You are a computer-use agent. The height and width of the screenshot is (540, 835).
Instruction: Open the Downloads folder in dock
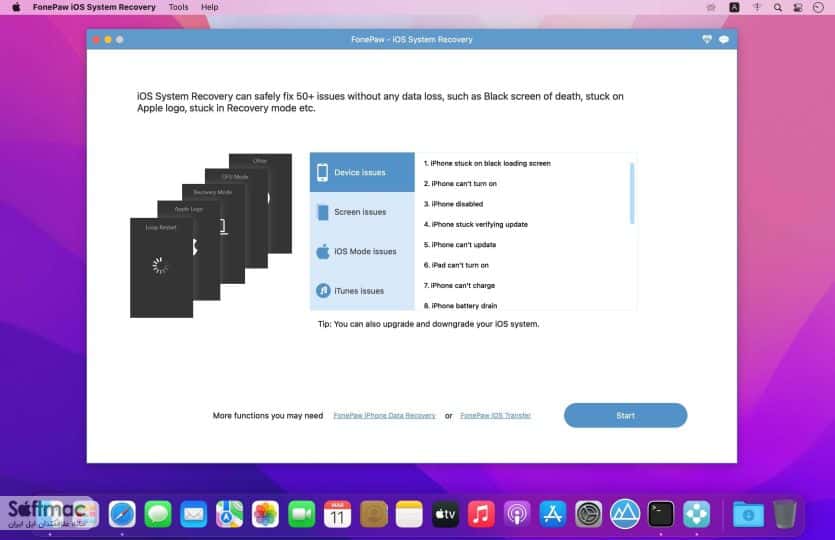click(x=748, y=514)
